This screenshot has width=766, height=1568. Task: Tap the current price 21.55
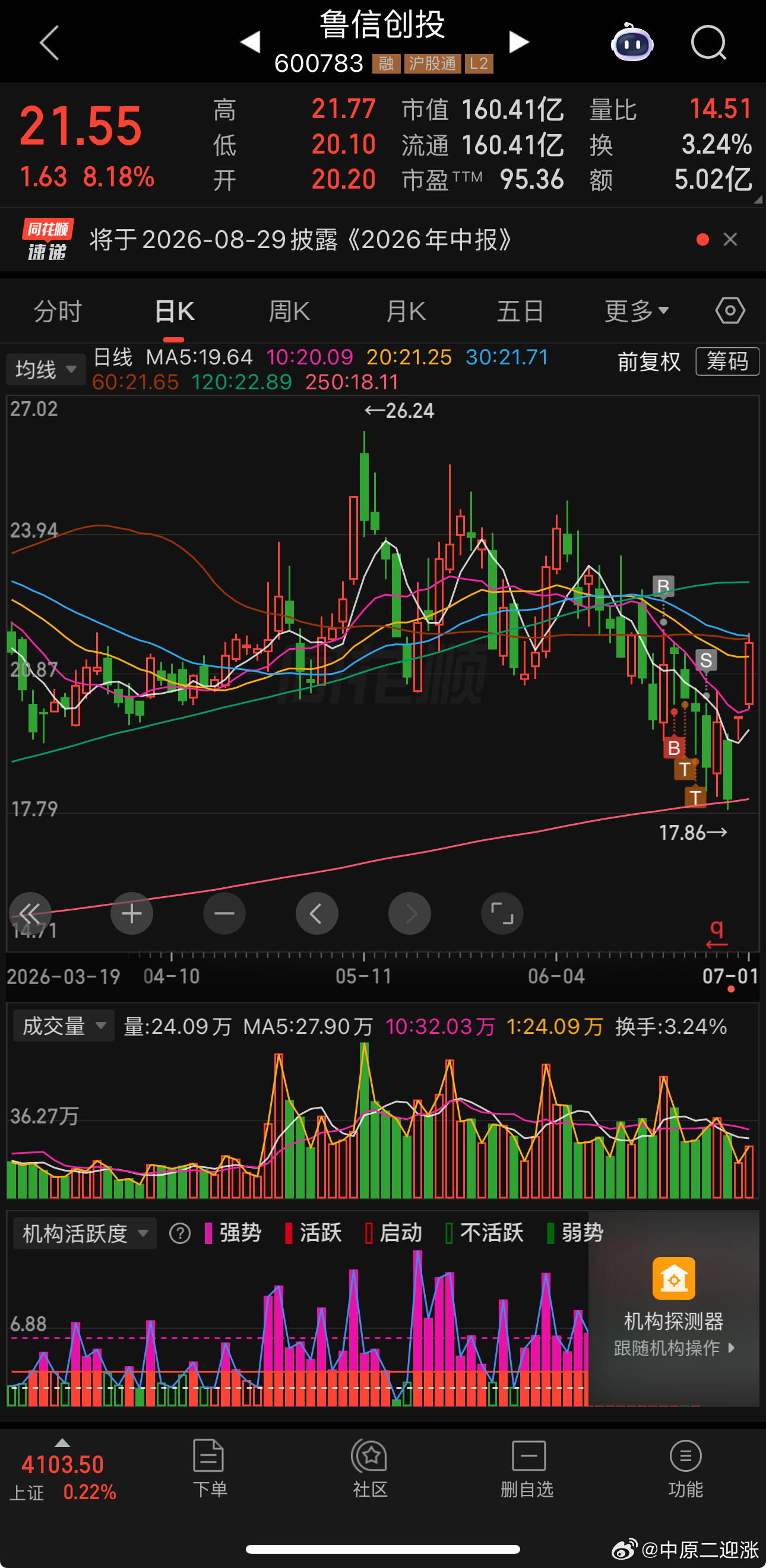click(x=80, y=126)
